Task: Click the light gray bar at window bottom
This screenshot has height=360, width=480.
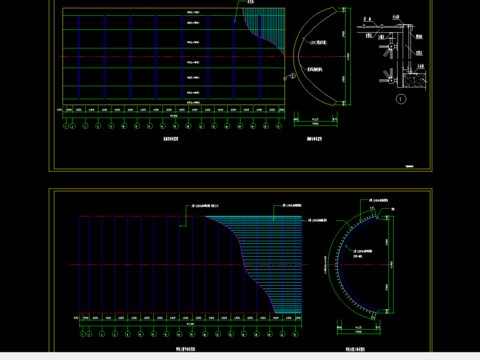Action: pos(240,356)
